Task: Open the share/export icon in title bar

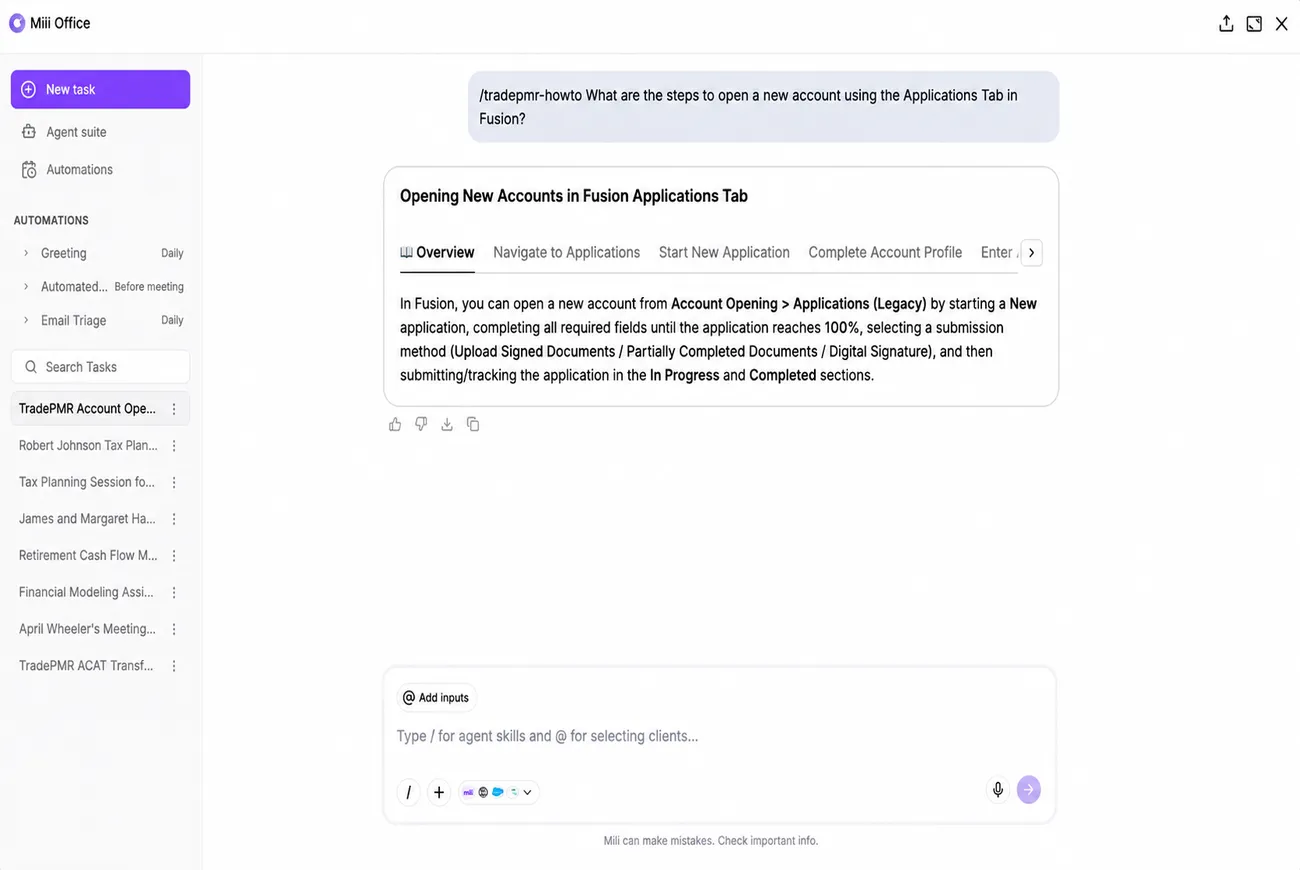Action: 1226,24
